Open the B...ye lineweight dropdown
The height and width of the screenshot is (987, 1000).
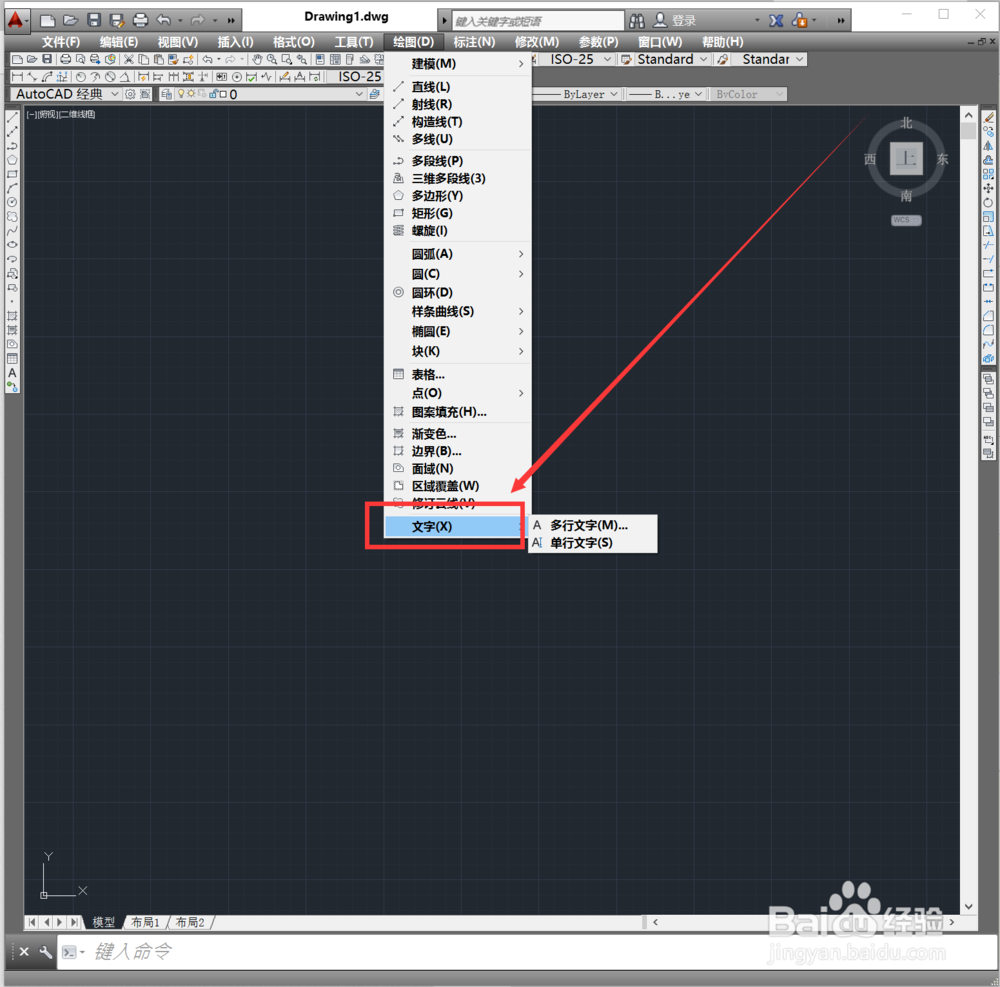(x=665, y=94)
